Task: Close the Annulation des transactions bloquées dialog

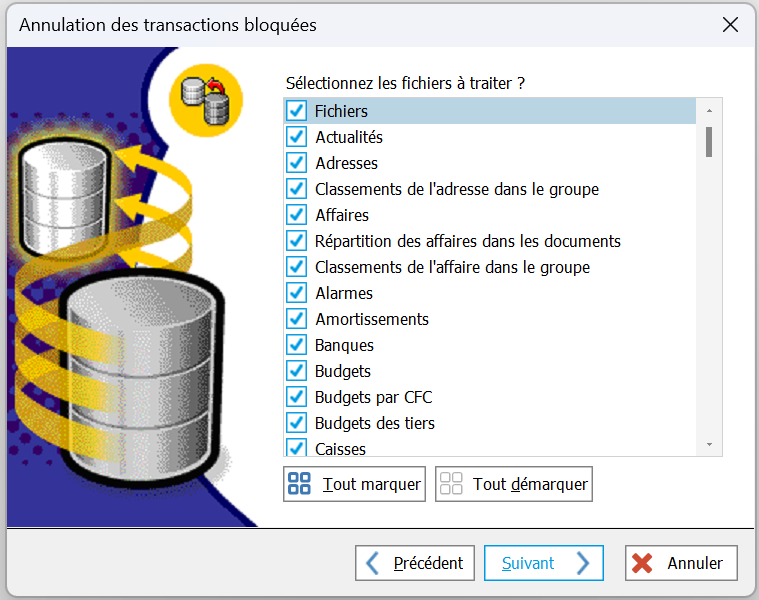Action: tap(731, 25)
